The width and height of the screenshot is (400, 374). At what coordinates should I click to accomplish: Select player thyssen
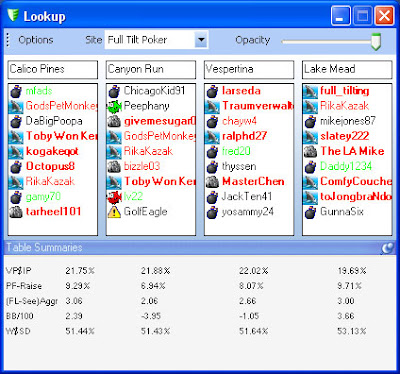(239, 166)
